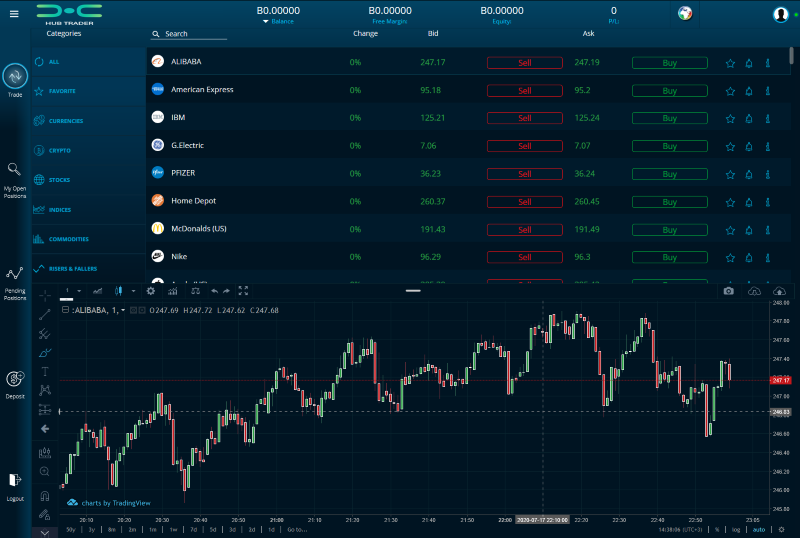Open the chart style dropdown arrow

tap(133, 291)
